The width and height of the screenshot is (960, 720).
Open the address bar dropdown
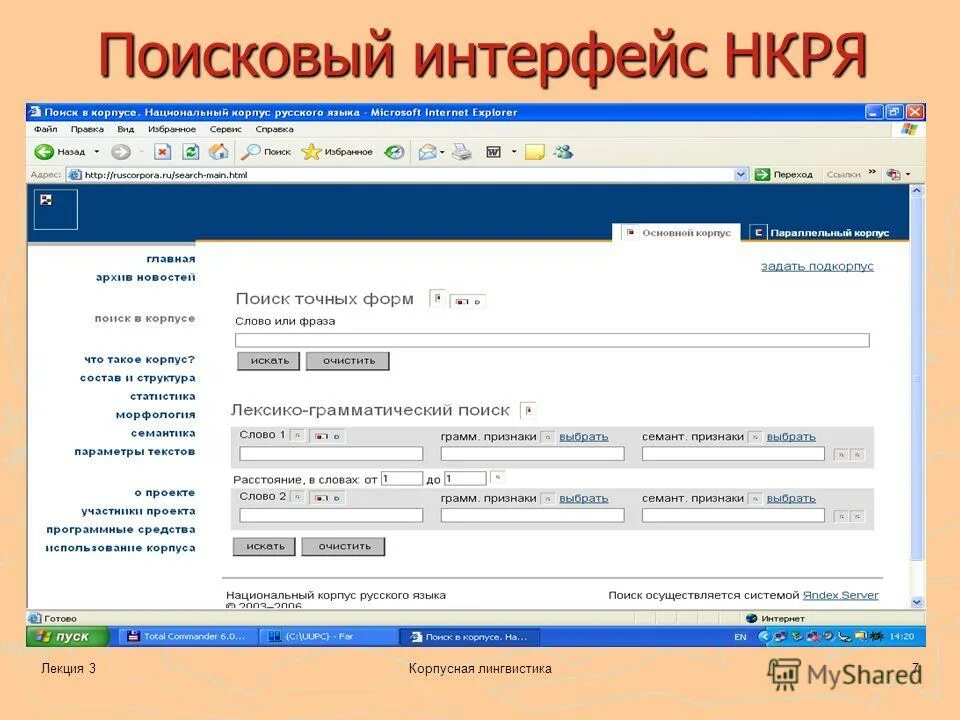point(742,172)
